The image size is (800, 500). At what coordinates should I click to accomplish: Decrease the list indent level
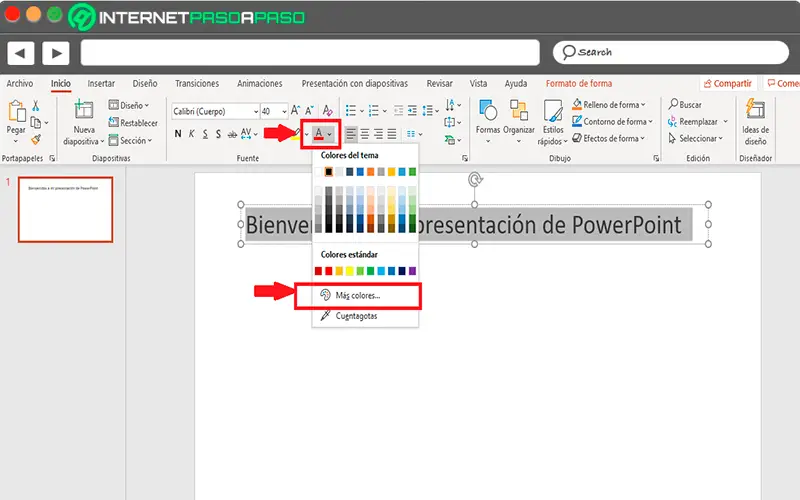398,110
